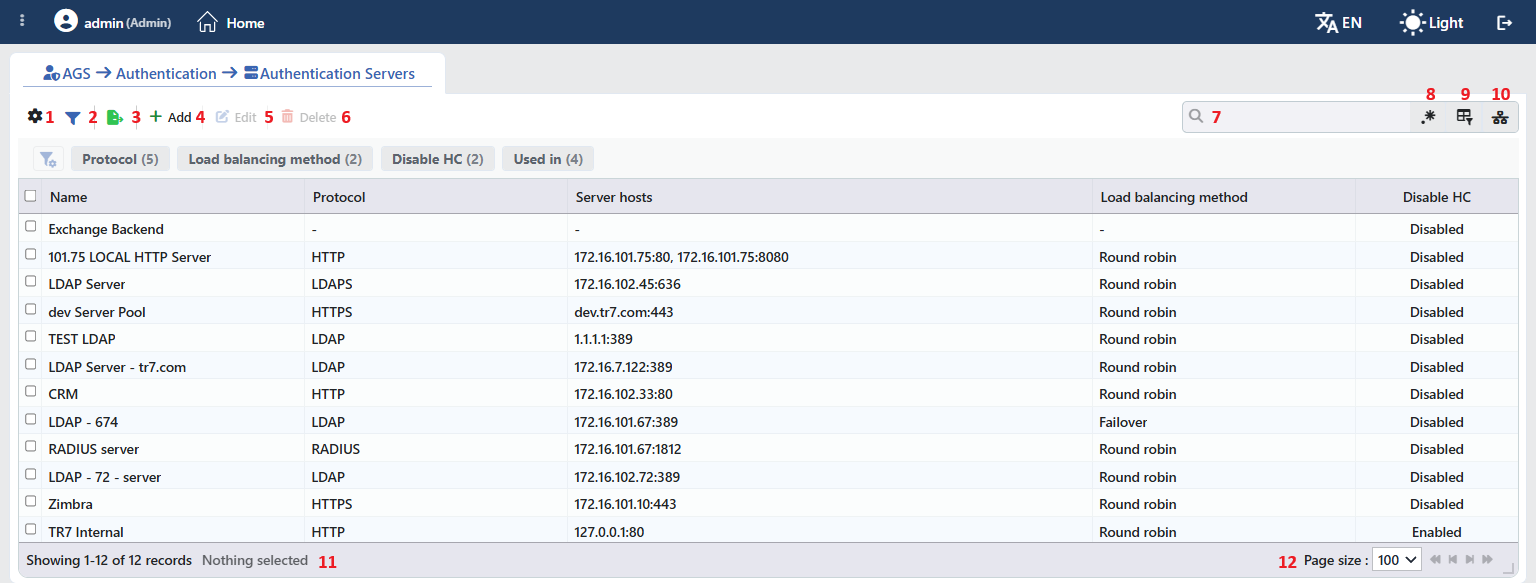Click the network topology icon
The height and width of the screenshot is (583, 1536).
coord(1500,117)
